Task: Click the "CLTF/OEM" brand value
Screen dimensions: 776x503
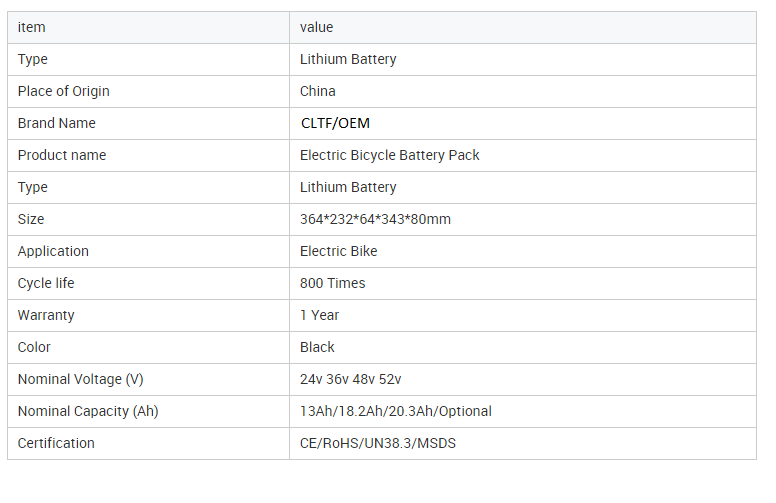Action: 335,123
